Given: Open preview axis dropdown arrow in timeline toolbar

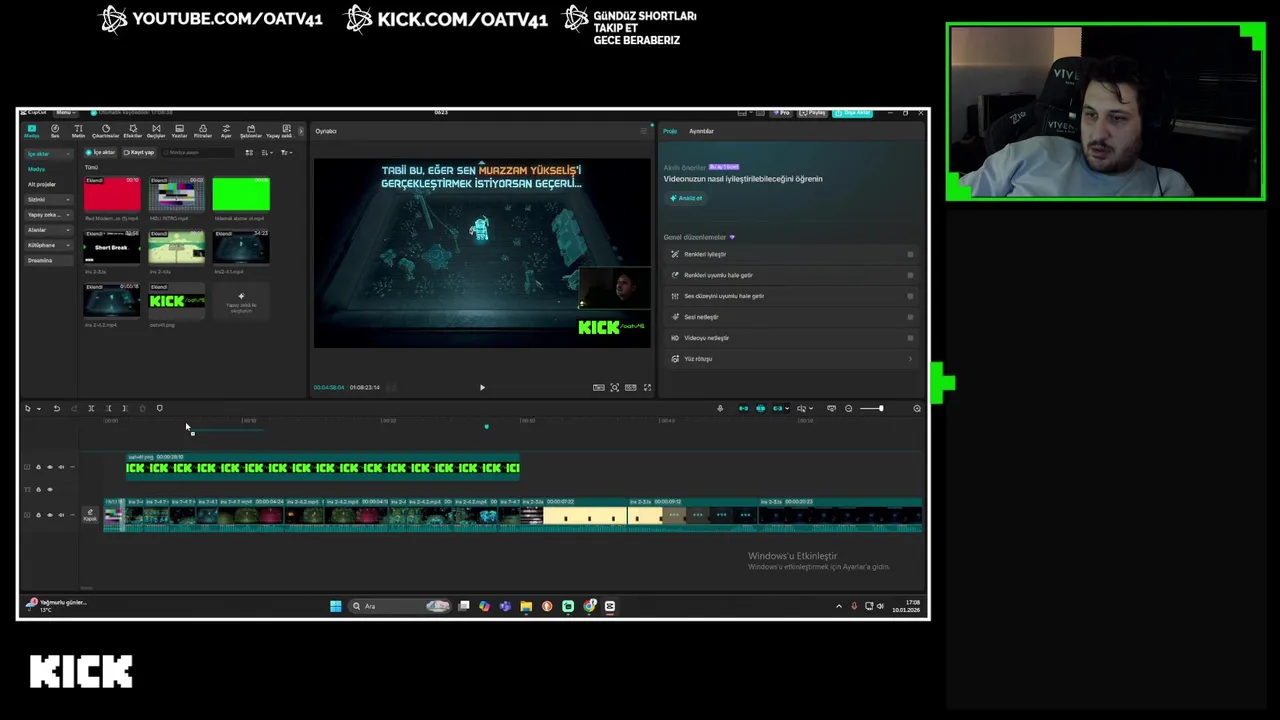Looking at the screenshot, I should tap(811, 408).
